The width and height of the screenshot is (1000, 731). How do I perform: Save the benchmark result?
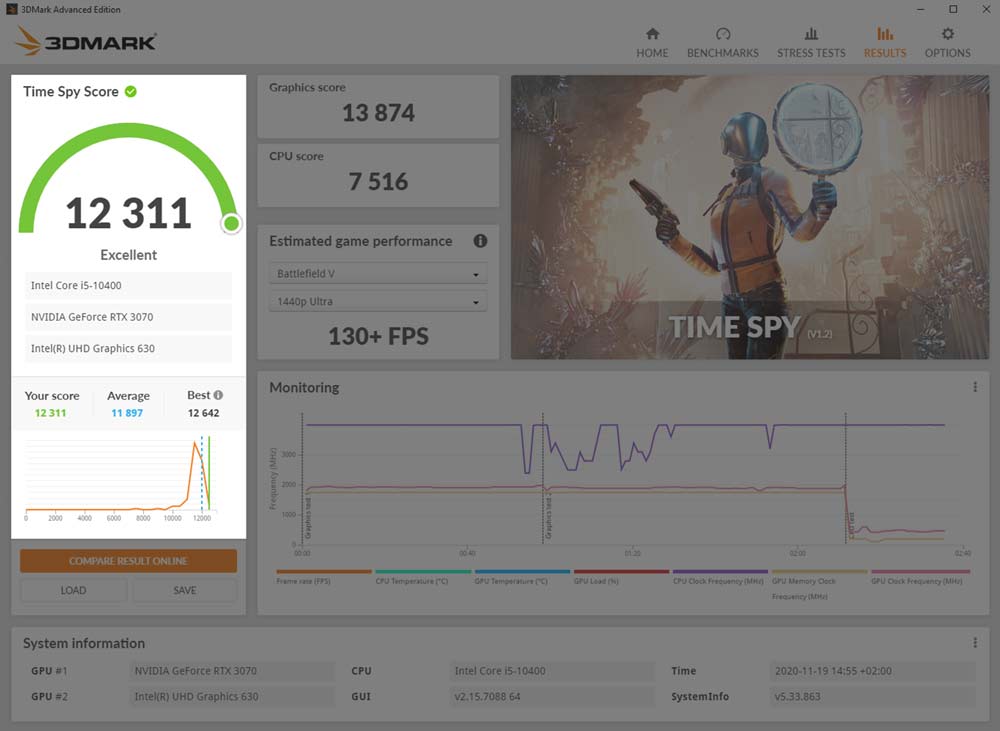click(x=184, y=591)
